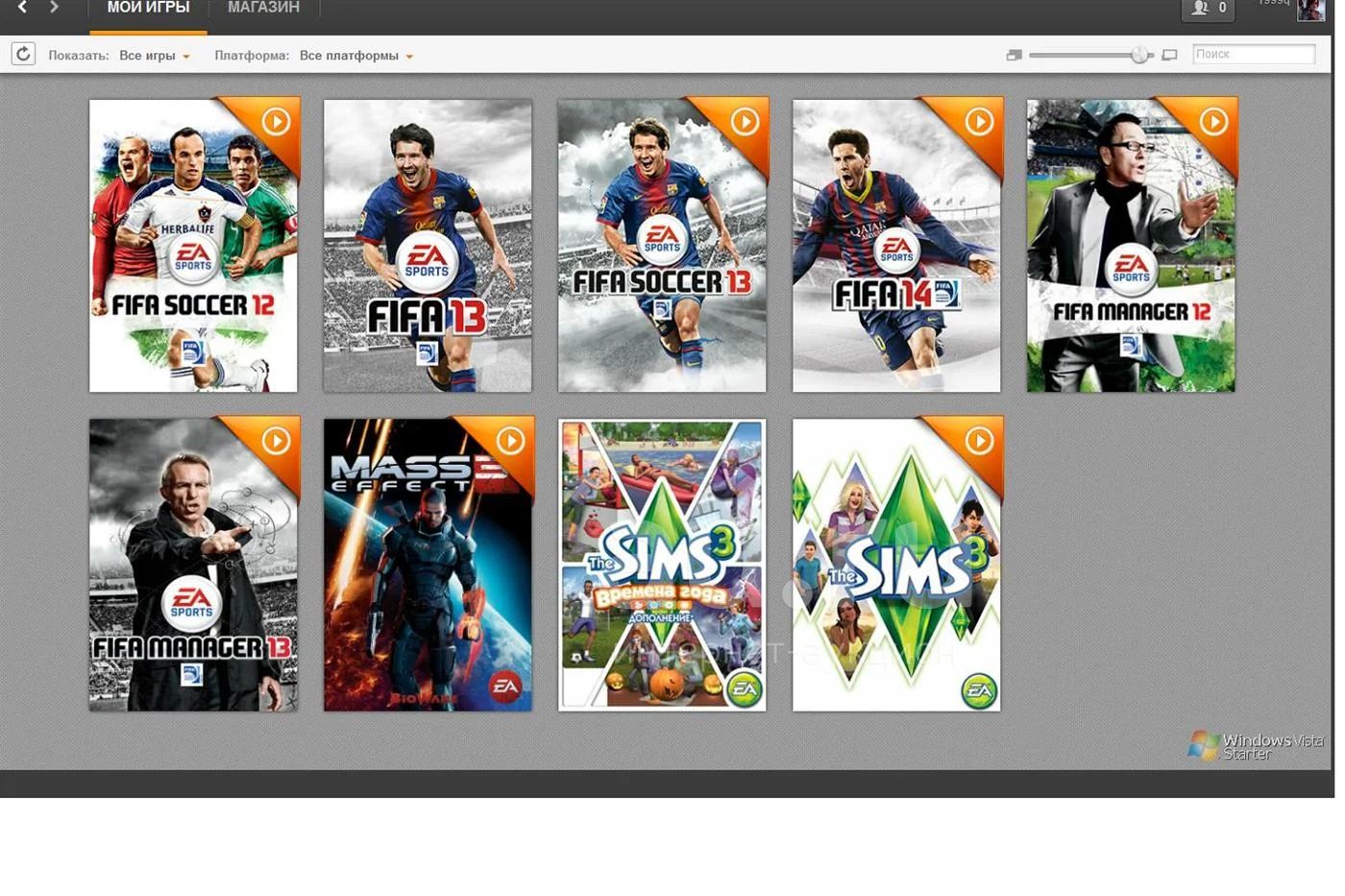The image size is (1345, 896).
Task: Click the Поиск search field
Action: [1254, 55]
